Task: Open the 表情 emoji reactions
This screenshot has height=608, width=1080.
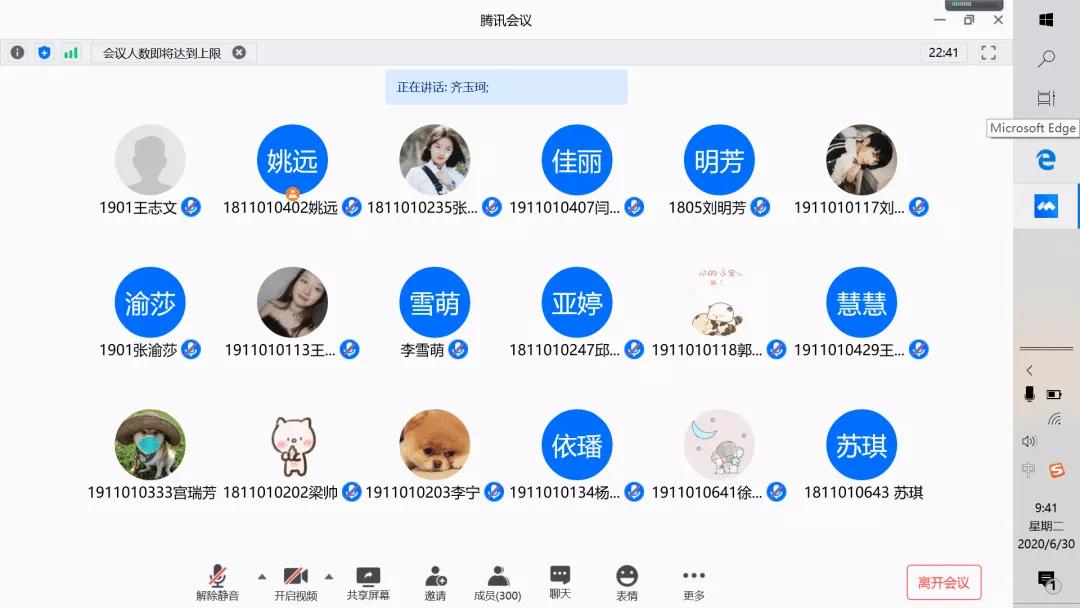Action: (627, 583)
